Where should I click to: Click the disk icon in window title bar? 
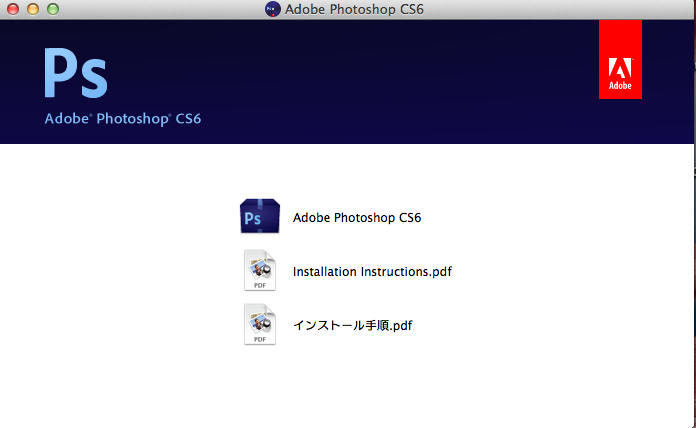pos(273,9)
